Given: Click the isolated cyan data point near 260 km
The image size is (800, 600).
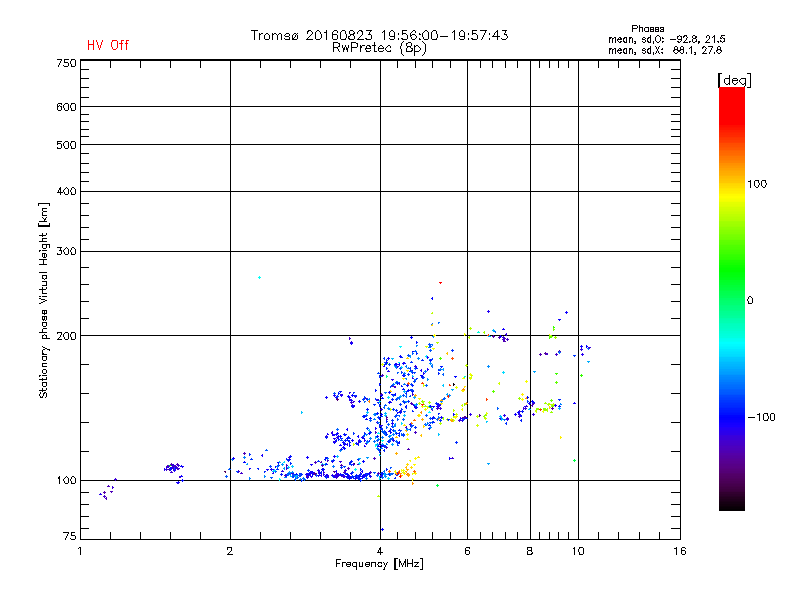Looking at the screenshot, I should [x=260, y=278].
